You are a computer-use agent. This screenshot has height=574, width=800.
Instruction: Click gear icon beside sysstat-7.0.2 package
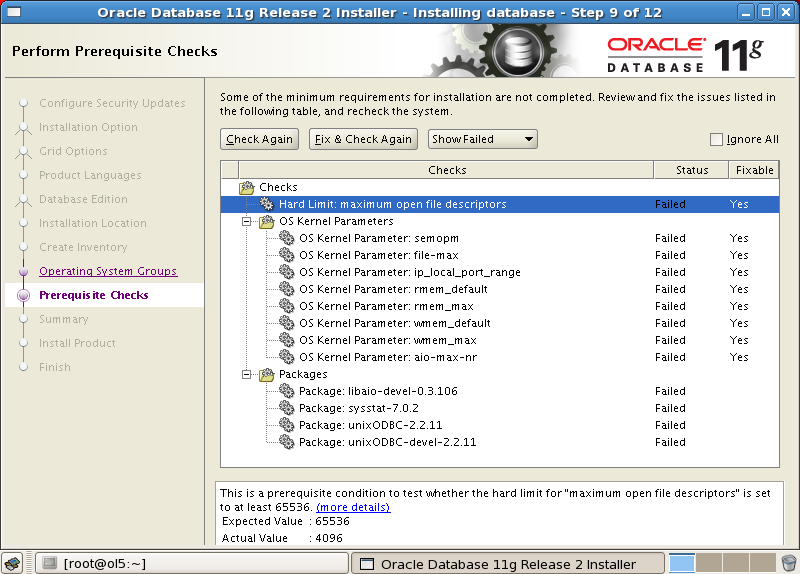click(x=287, y=408)
